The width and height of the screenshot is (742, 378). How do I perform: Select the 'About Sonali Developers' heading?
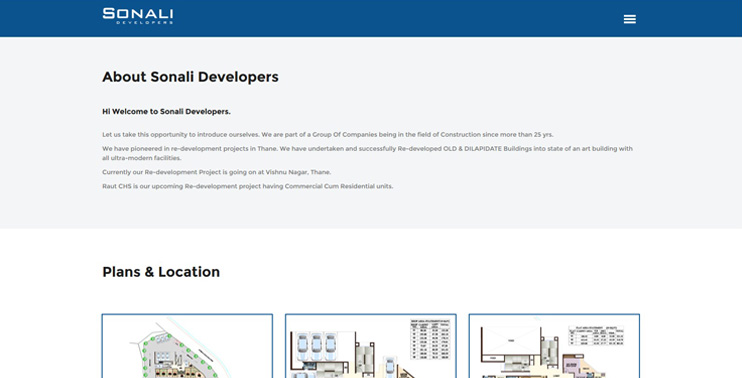point(190,77)
